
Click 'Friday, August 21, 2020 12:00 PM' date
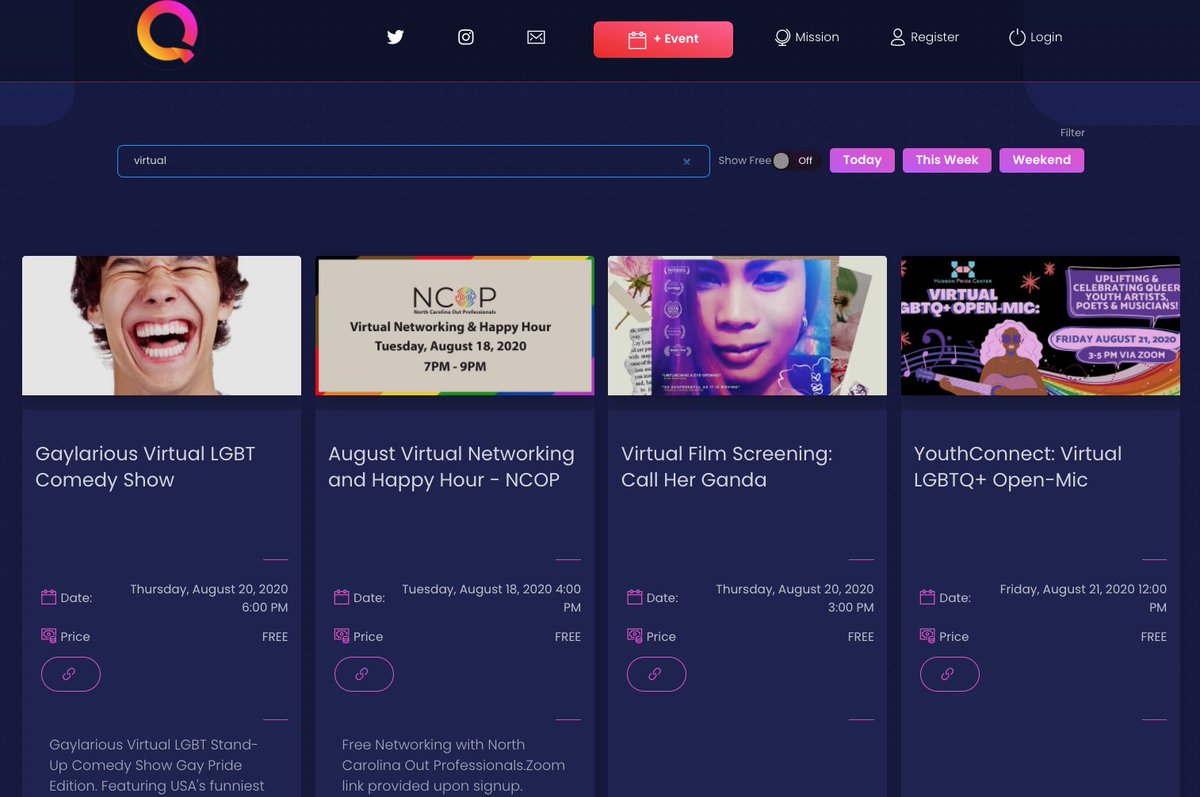(x=1083, y=598)
